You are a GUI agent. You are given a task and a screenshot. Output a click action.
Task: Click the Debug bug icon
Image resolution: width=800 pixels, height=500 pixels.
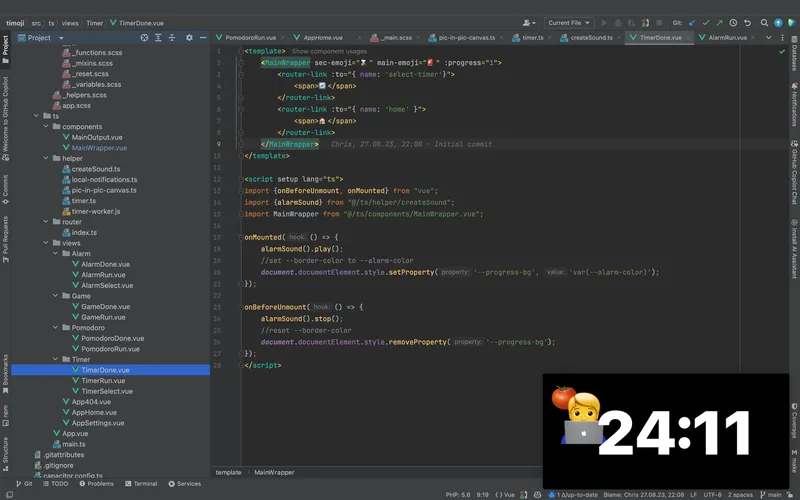coord(618,23)
